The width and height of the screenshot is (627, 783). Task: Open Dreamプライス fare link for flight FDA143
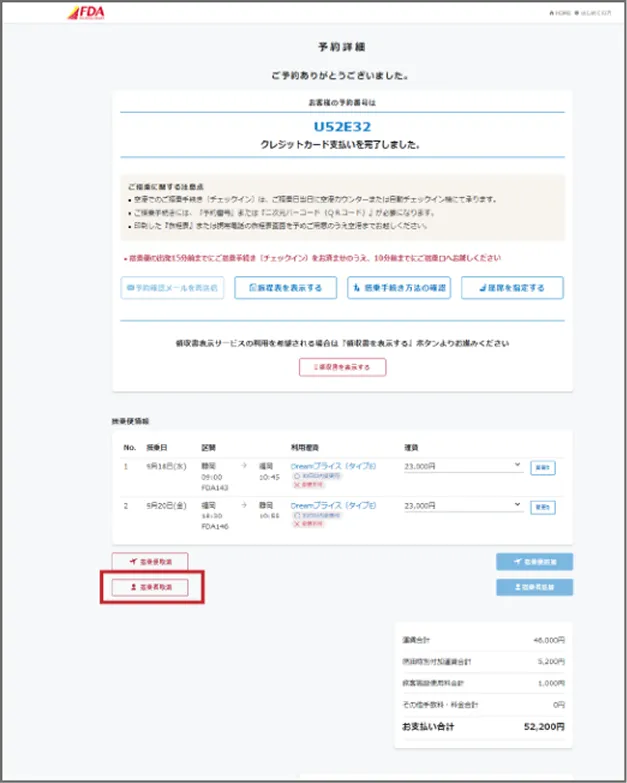coord(334,465)
